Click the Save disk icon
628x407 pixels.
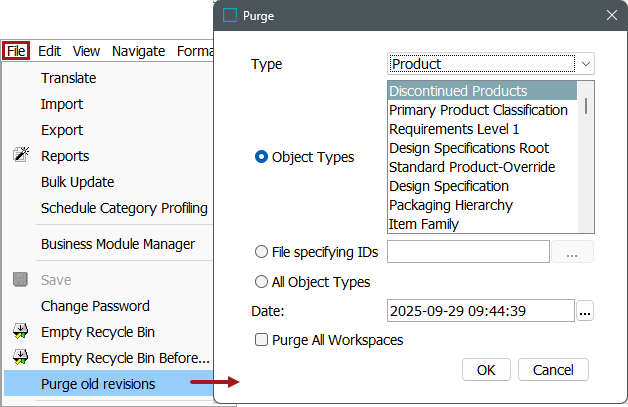click(x=20, y=280)
